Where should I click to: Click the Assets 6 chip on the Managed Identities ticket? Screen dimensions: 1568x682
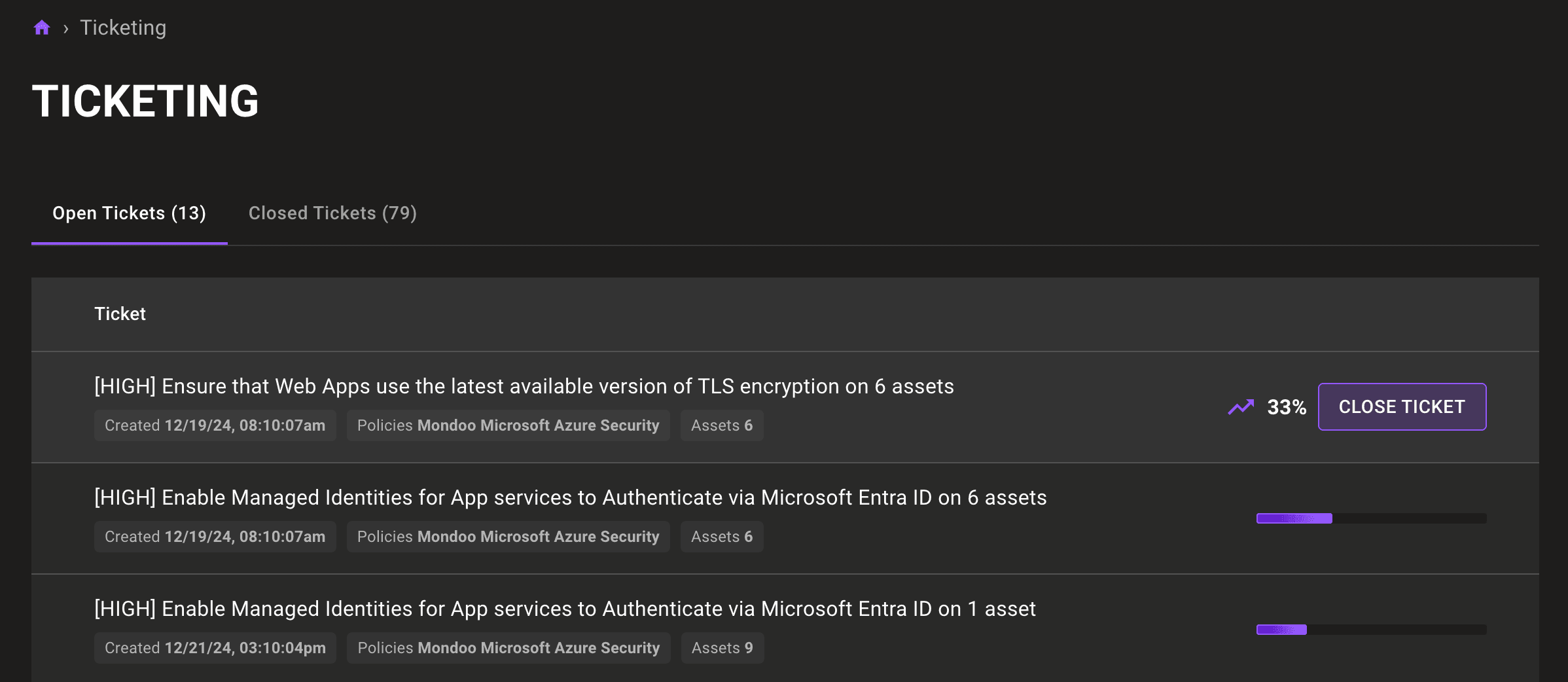pos(722,537)
